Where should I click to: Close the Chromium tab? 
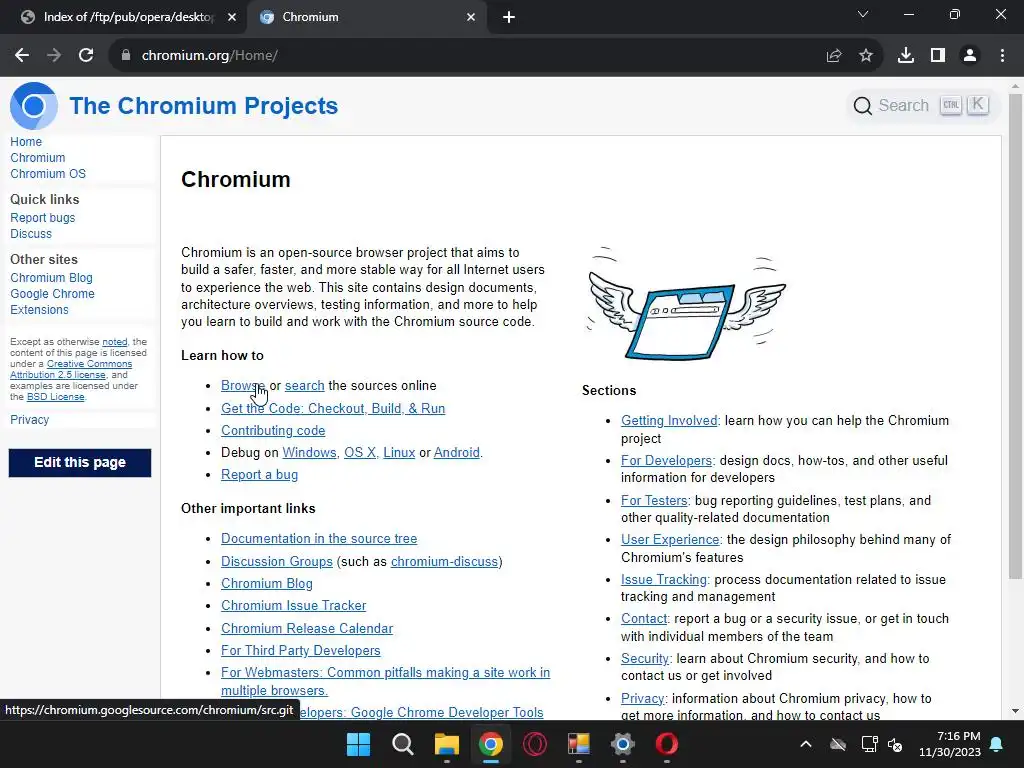click(471, 17)
